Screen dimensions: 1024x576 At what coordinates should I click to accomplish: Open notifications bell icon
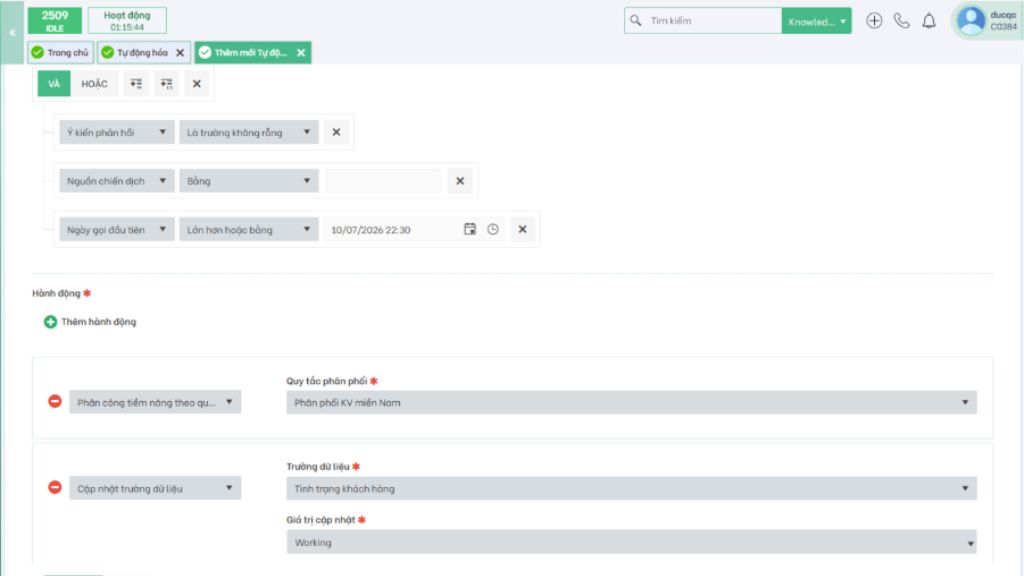click(x=929, y=21)
